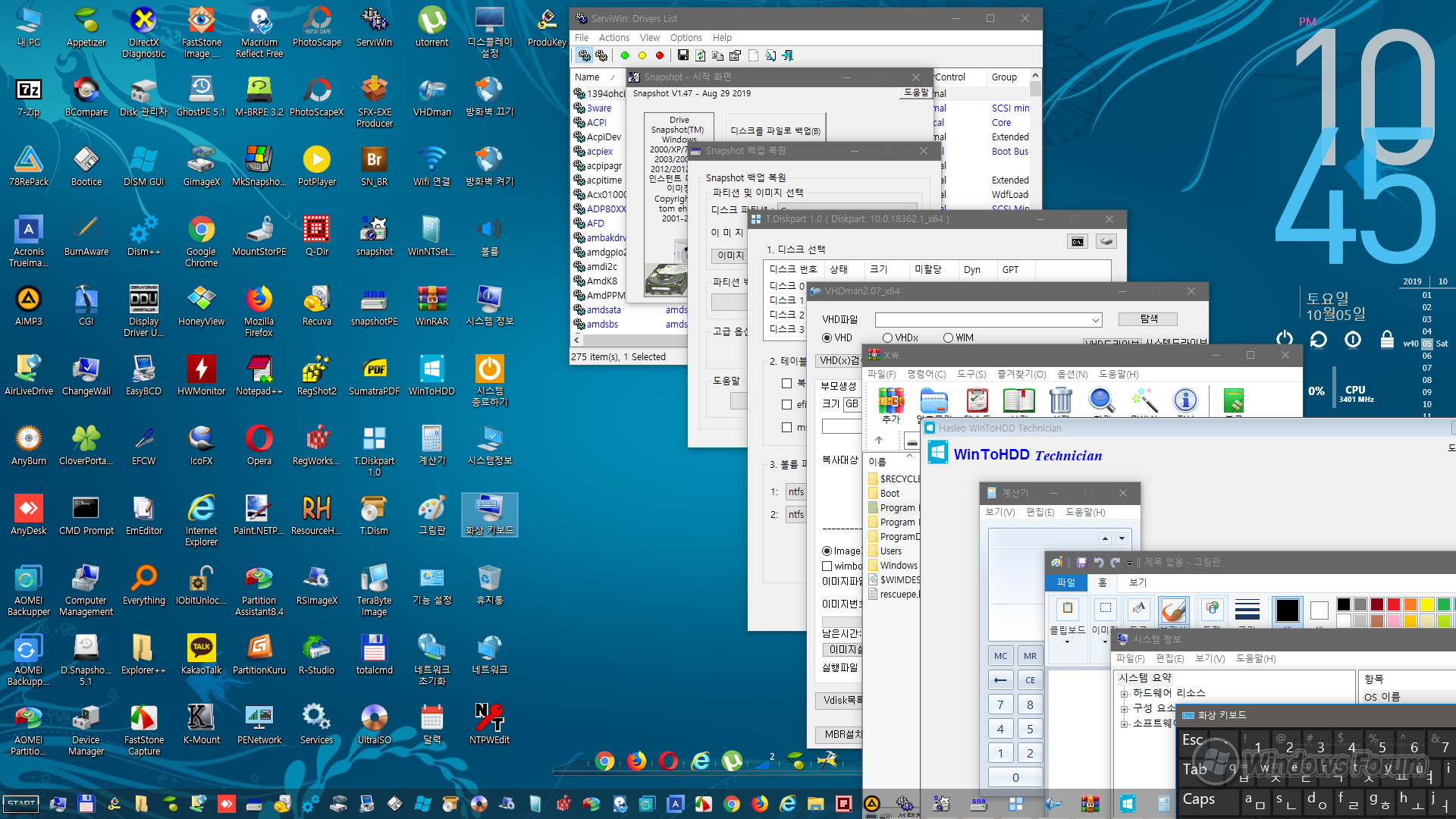Open the HWMonitor desktop icon
This screenshot has height=819, width=1456.
201,375
